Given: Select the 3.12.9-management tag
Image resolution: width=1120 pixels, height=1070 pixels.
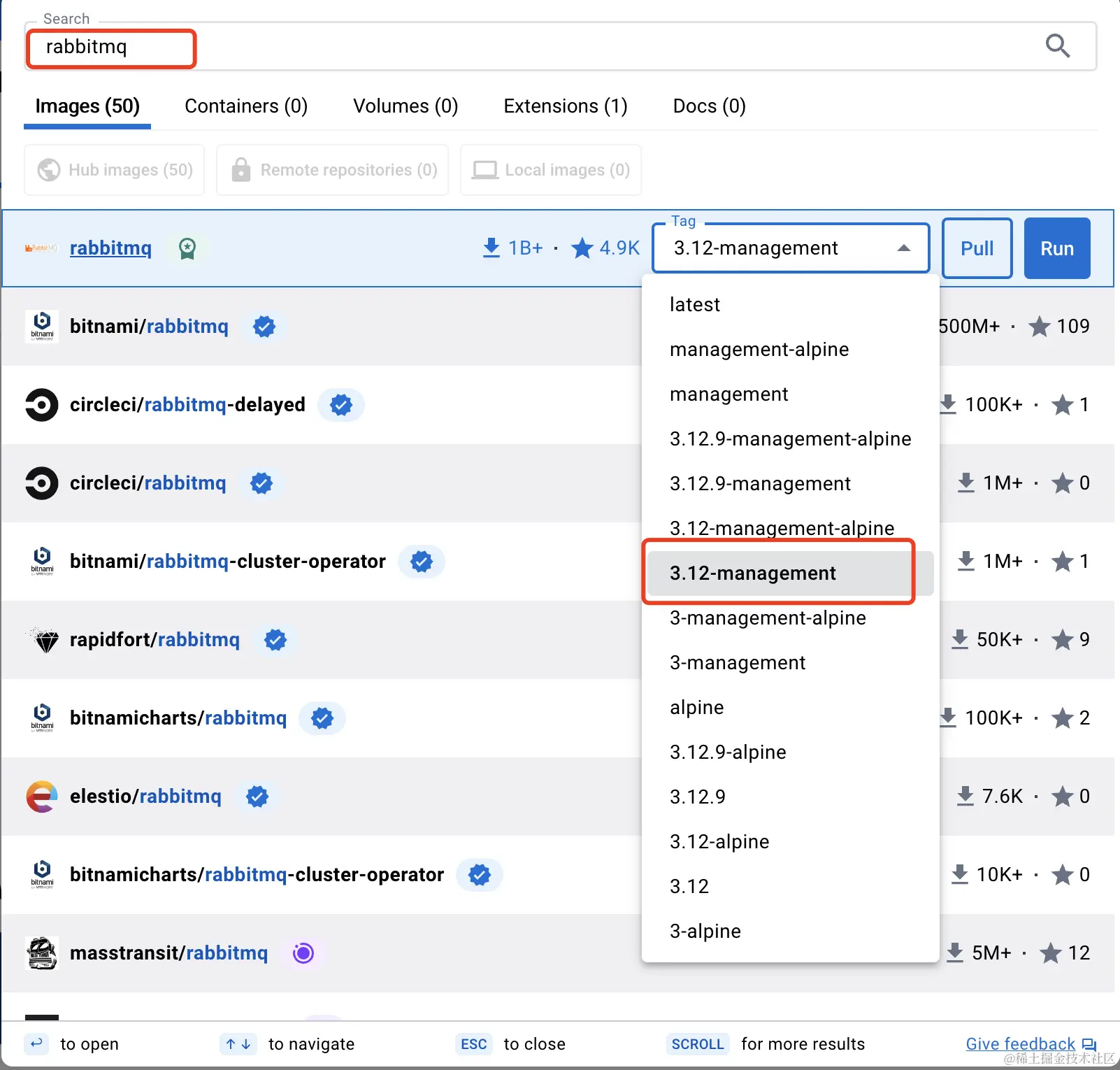Looking at the screenshot, I should click(x=791, y=484).
